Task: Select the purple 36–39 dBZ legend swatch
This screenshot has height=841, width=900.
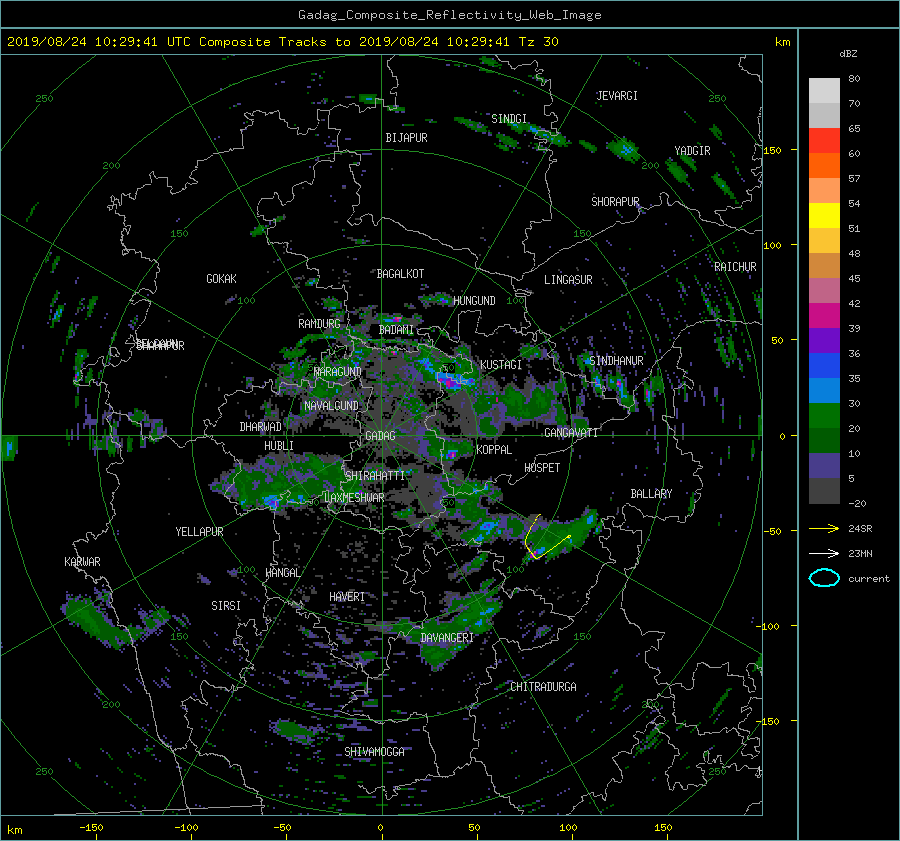Action: point(824,340)
